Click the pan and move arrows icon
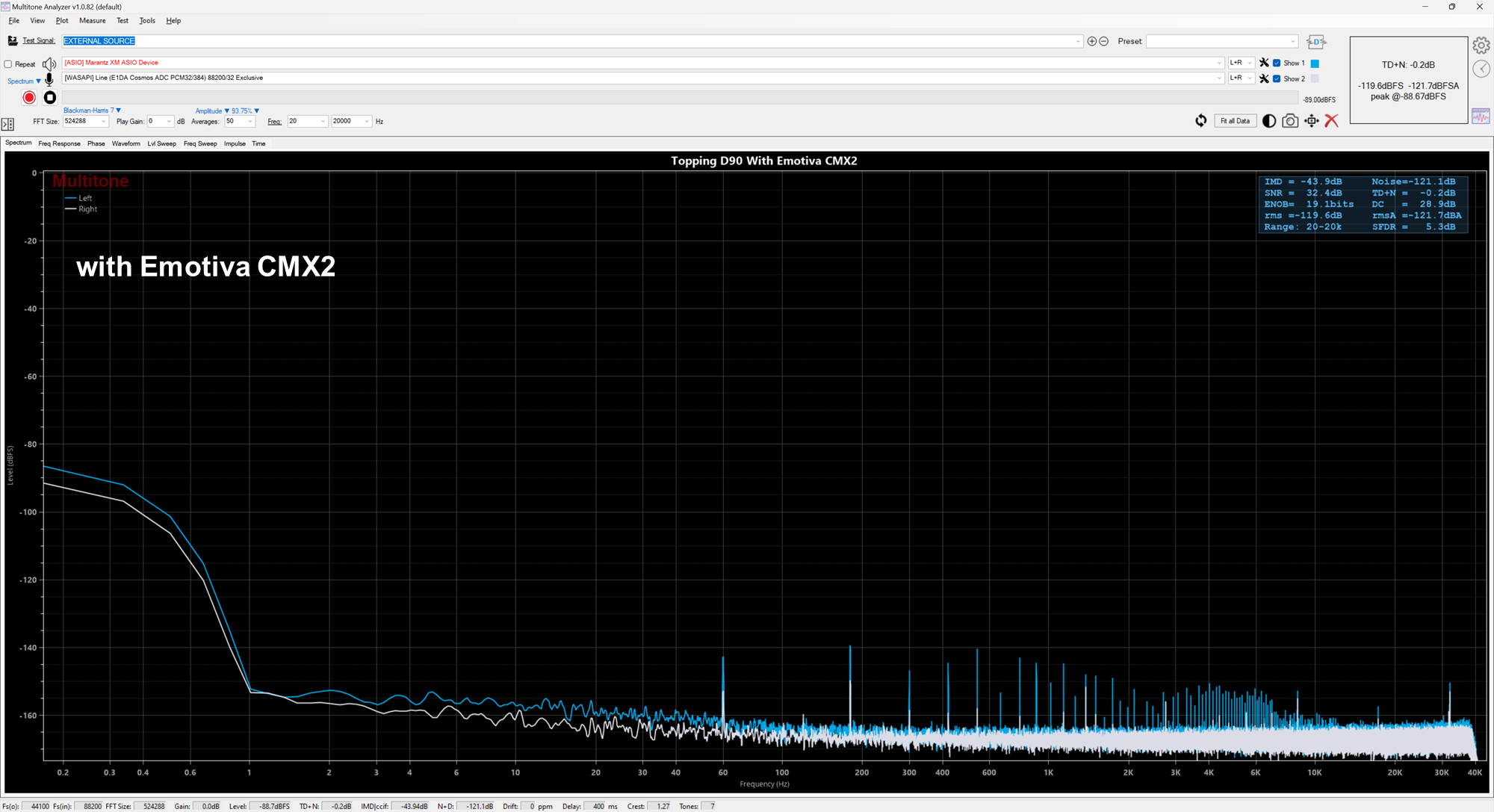The width and height of the screenshot is (1494, 812). (1312, 121)
